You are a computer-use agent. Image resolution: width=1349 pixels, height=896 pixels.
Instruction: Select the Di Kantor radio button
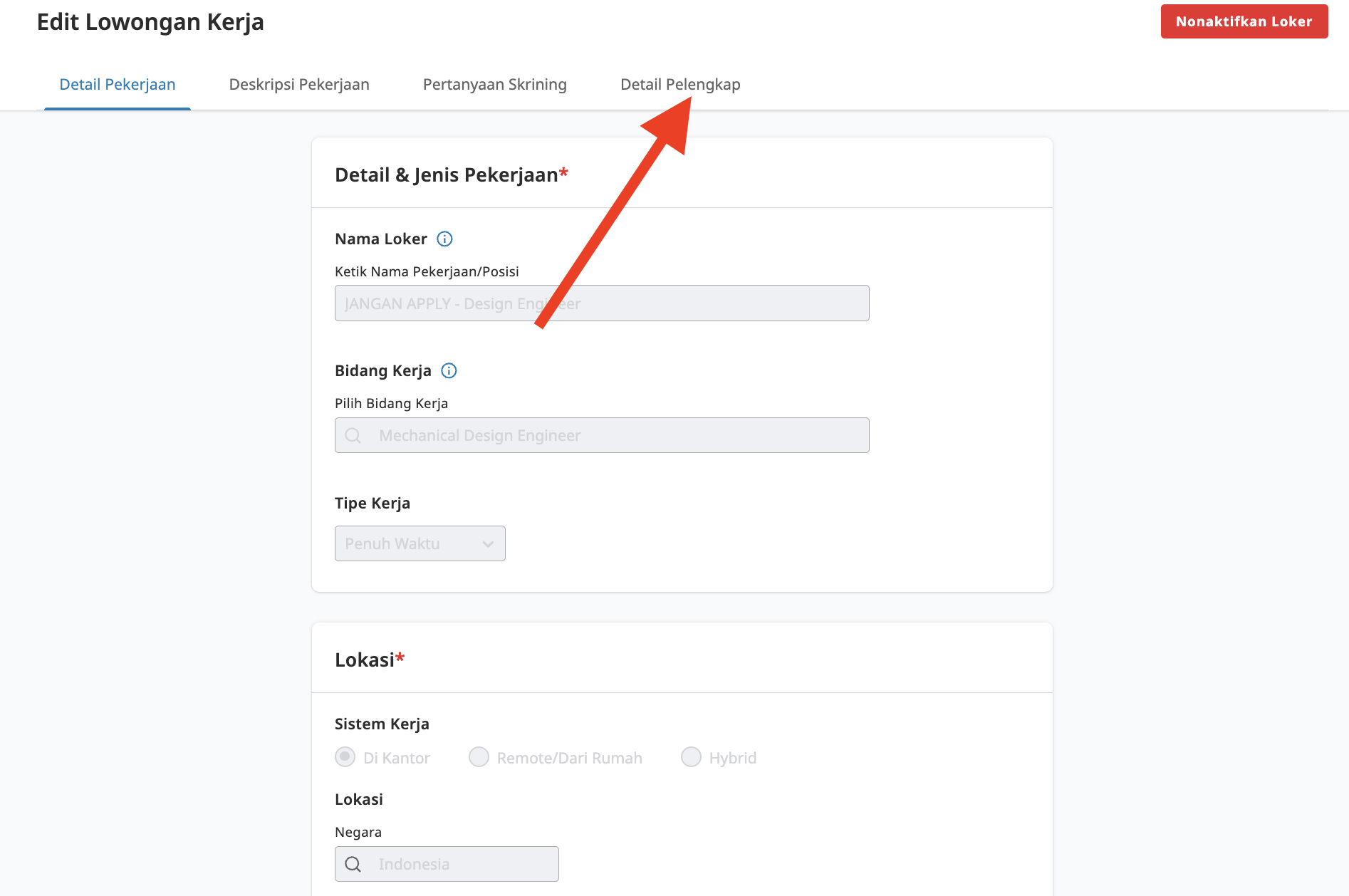tap(345, 757)
